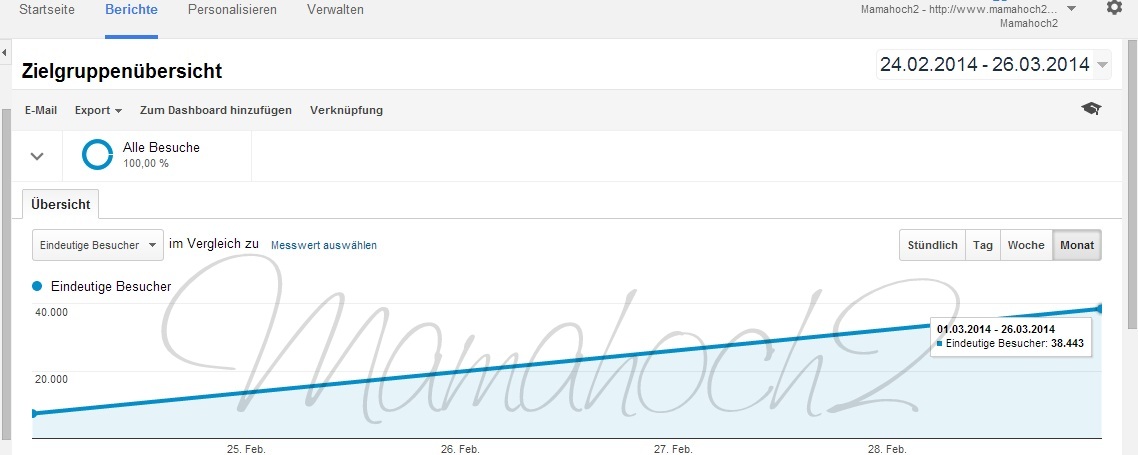Click the 25. Feb. axis label
Viewport: 1138px width, 455px height.
pos(246,449)
